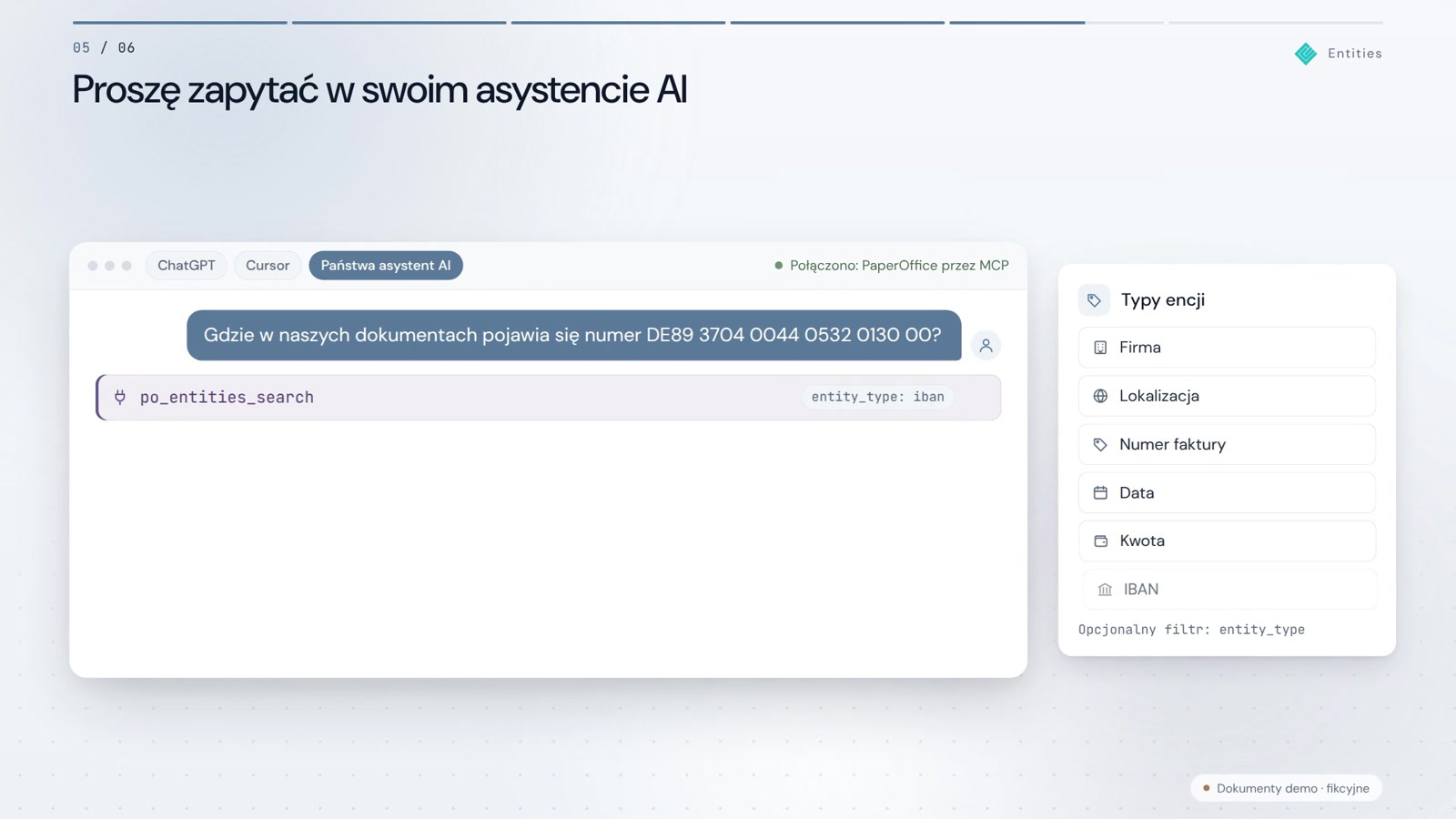Click the first slide progress bar segment
Viewport: 1456px width, 819px height.
click(180, 22)
